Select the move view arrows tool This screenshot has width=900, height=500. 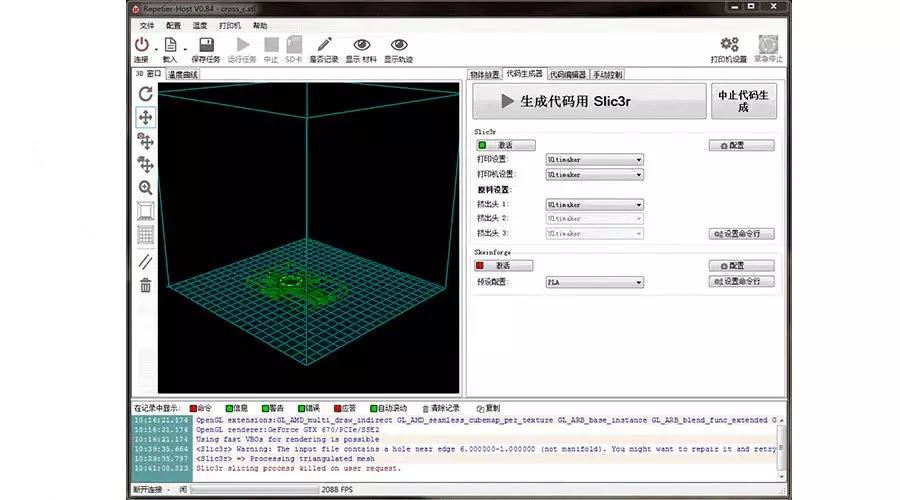pos(145,117)
